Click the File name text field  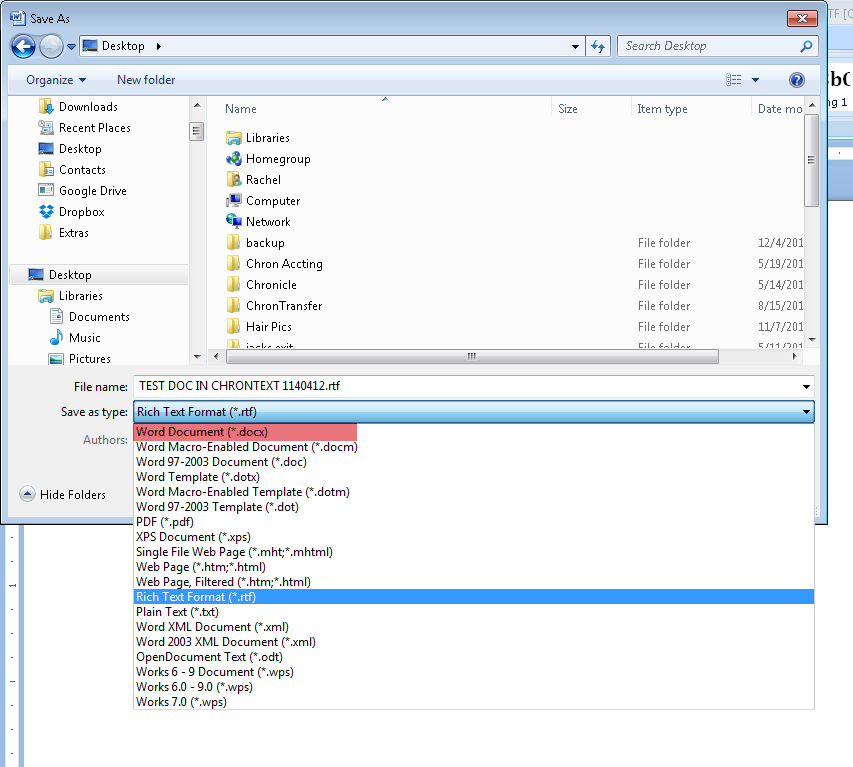point(466,386)
